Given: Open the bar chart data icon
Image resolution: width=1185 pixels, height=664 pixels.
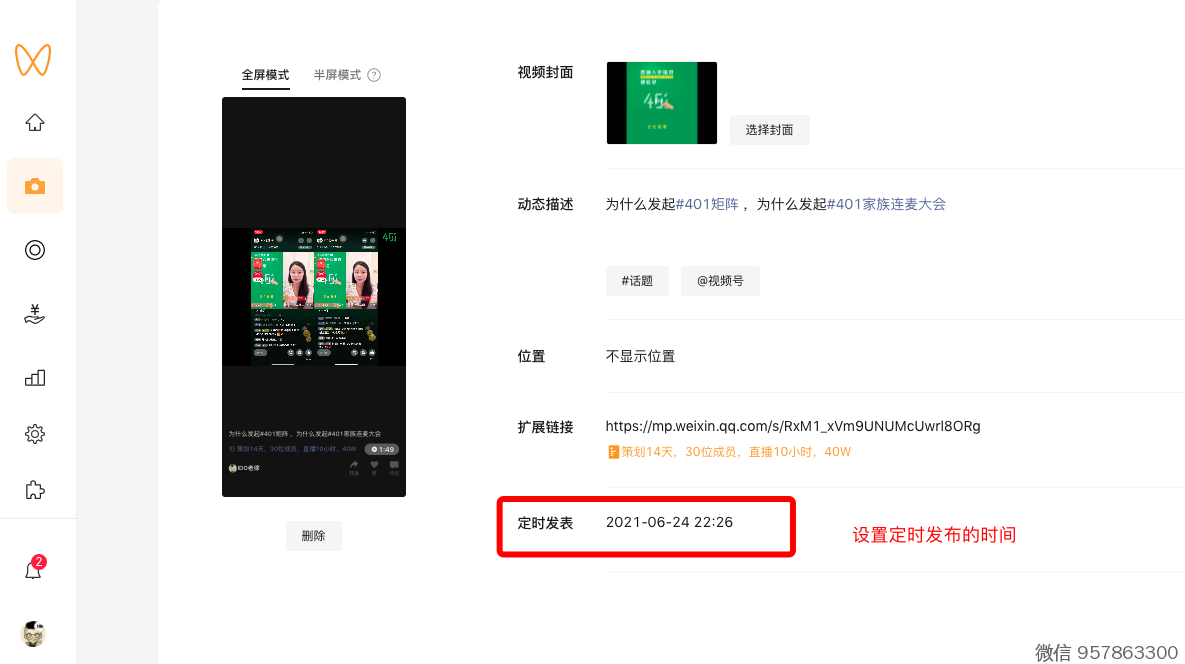Looking at the screenshot, I should pyautogui.click(x=35, y=378).
